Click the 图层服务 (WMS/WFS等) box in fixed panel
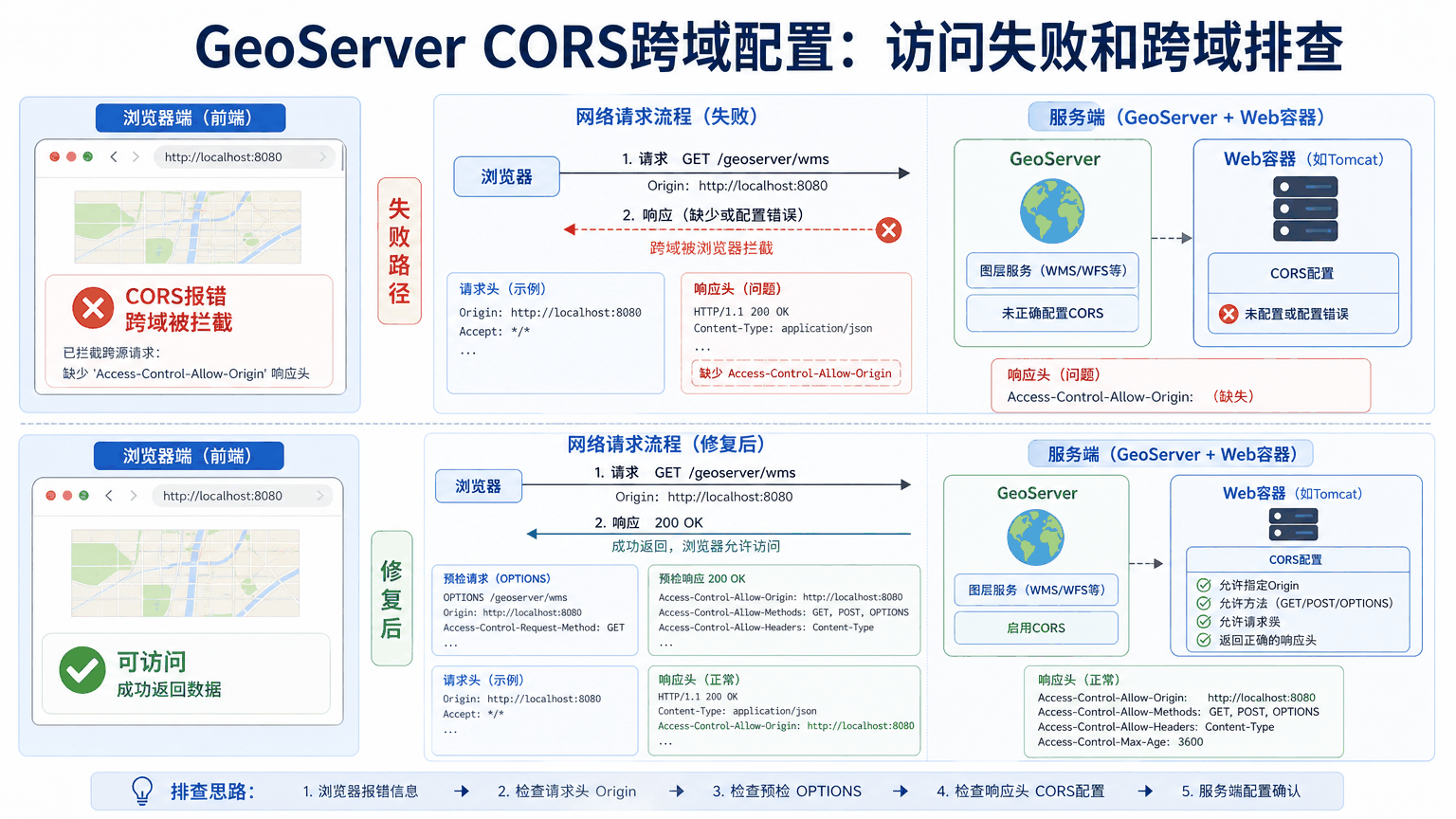Image resolution: width=1456 pixels, height=819 pixels. click(1036, 590)
